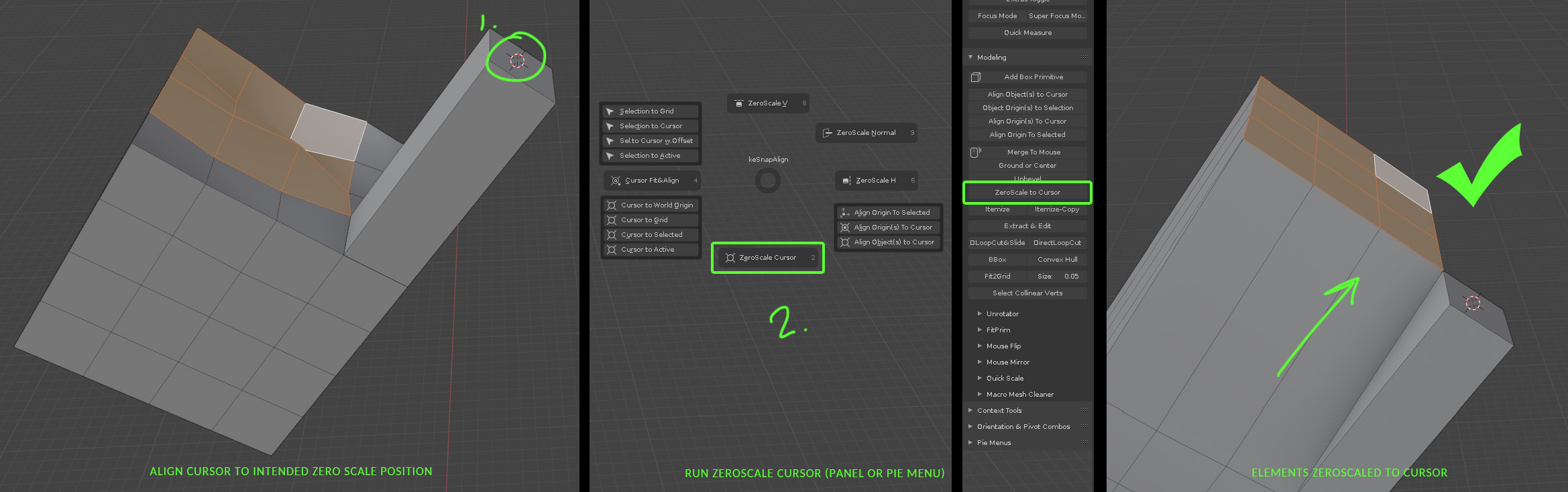Click the Add Box Primitive cube icon
The width and height of the screenshot is (1568, 492).
click(x=975, y=77)
